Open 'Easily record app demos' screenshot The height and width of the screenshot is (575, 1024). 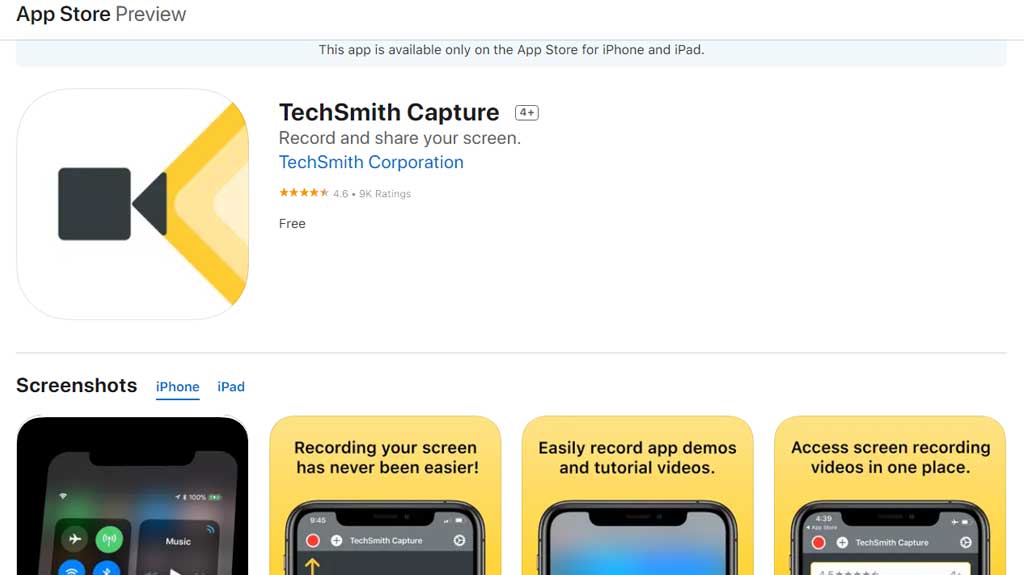coord(637,495)
